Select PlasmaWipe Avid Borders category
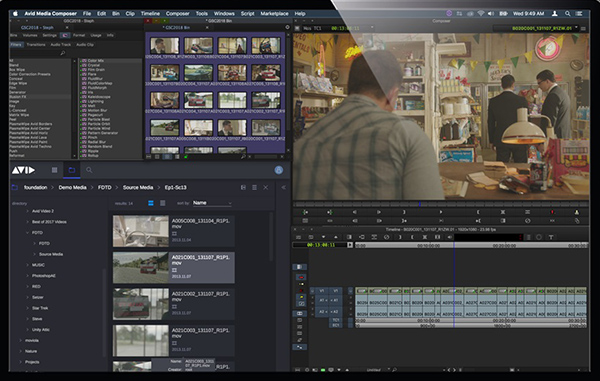The width and height of the screenshot is (600, 381). [31, 124]
